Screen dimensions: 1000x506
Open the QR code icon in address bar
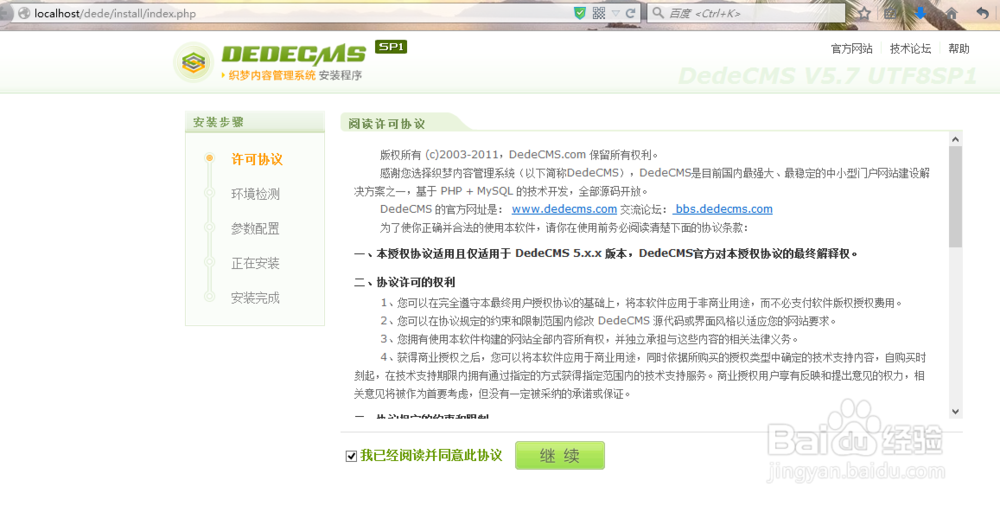click(599, 13)
